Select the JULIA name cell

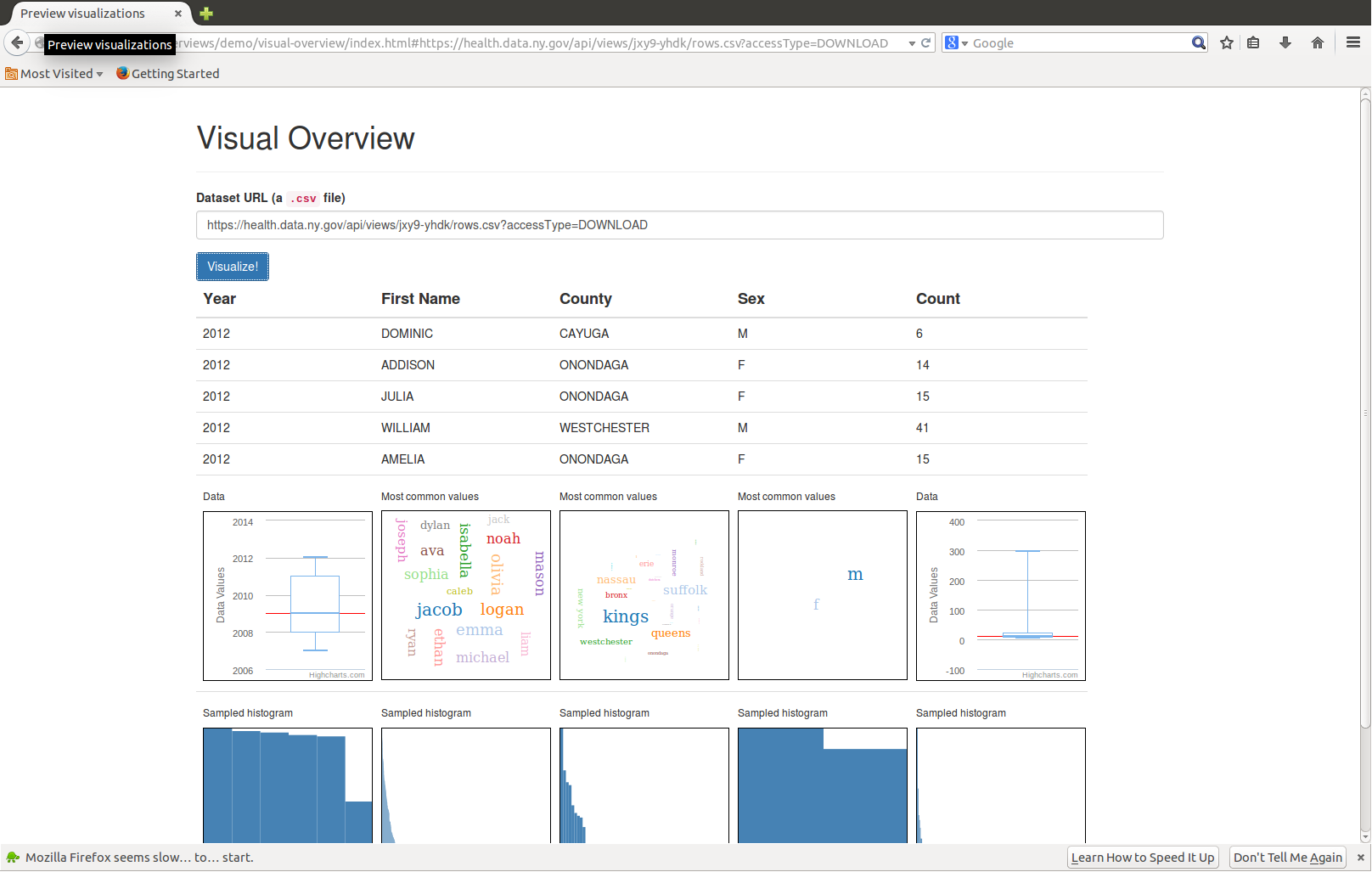[397, 397]
